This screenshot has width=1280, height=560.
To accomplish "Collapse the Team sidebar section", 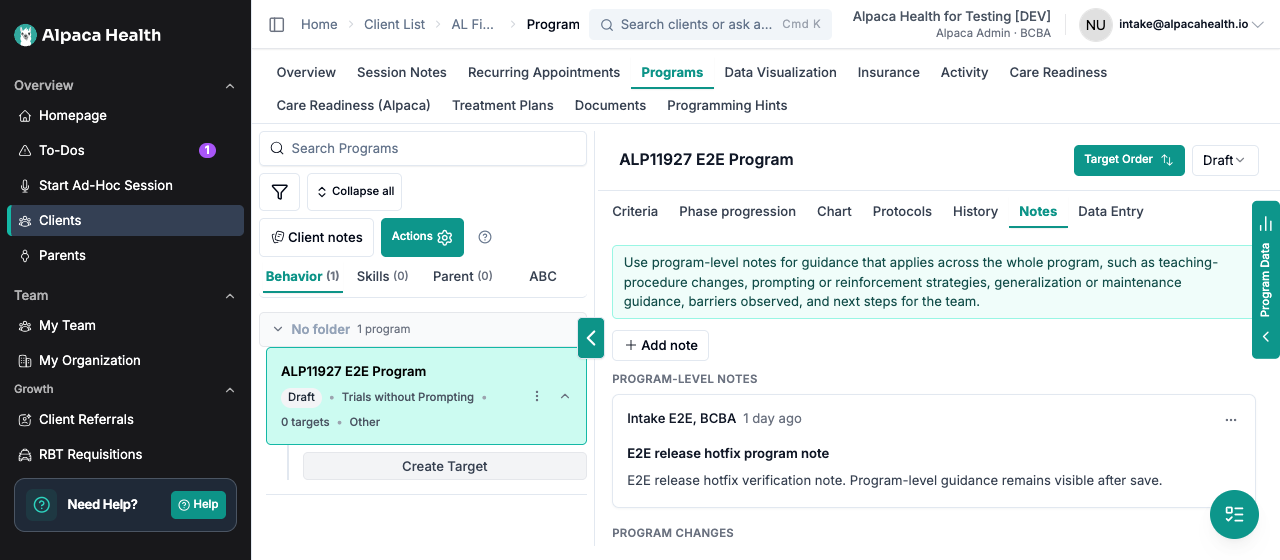I will pyautogui.click(x=230, y=296).
